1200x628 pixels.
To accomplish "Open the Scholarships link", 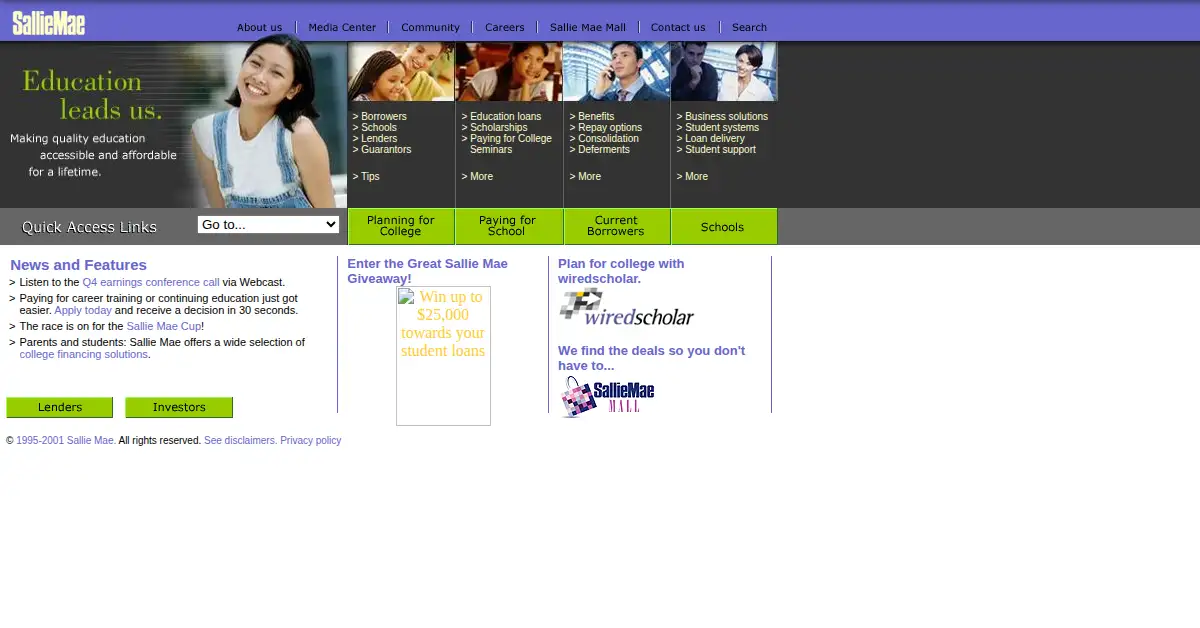I will tap(499, 128).
